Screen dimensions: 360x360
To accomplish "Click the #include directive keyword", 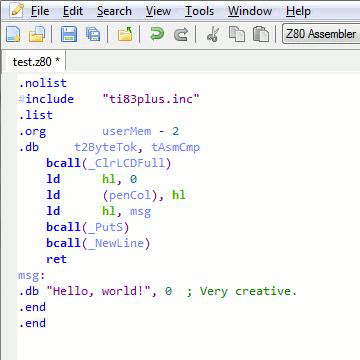I will tap(46, 99).
